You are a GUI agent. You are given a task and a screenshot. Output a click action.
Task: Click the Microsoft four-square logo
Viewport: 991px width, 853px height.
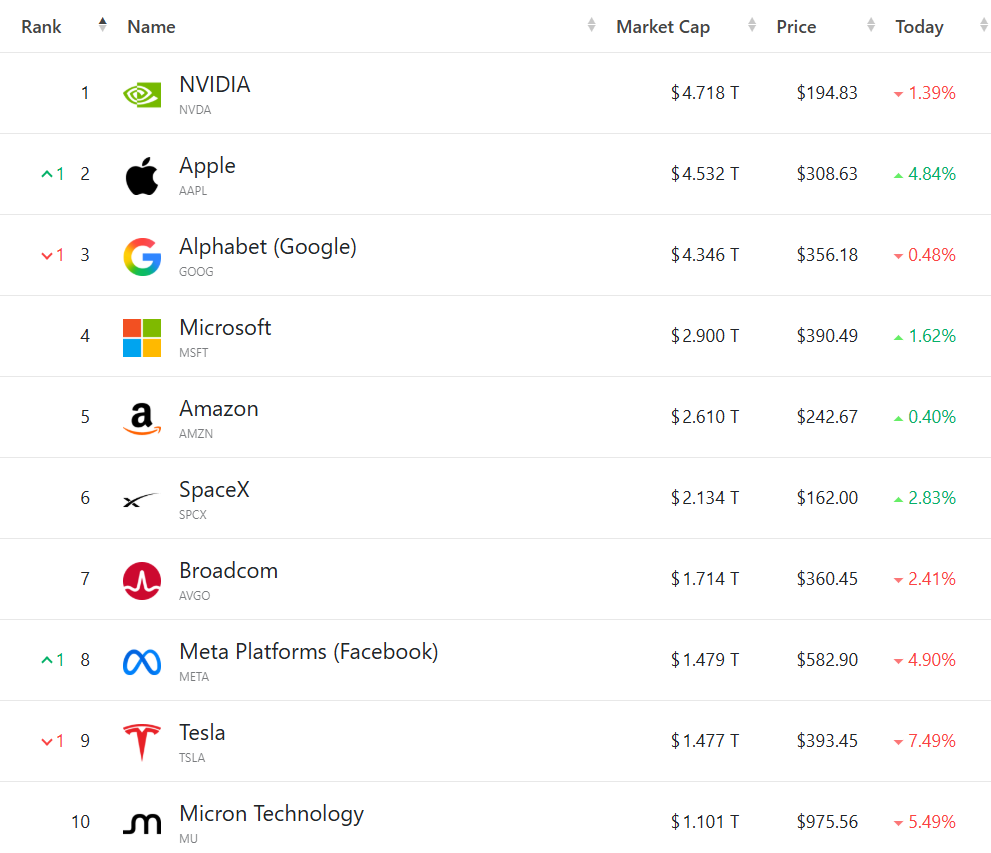[x=142, y=338]
